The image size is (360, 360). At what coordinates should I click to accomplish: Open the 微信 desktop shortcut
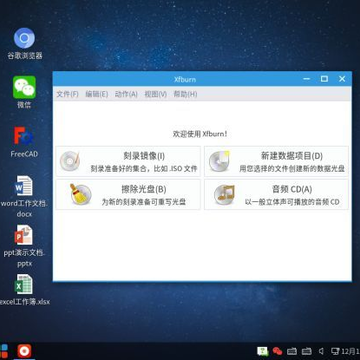(x=24, y=92)
